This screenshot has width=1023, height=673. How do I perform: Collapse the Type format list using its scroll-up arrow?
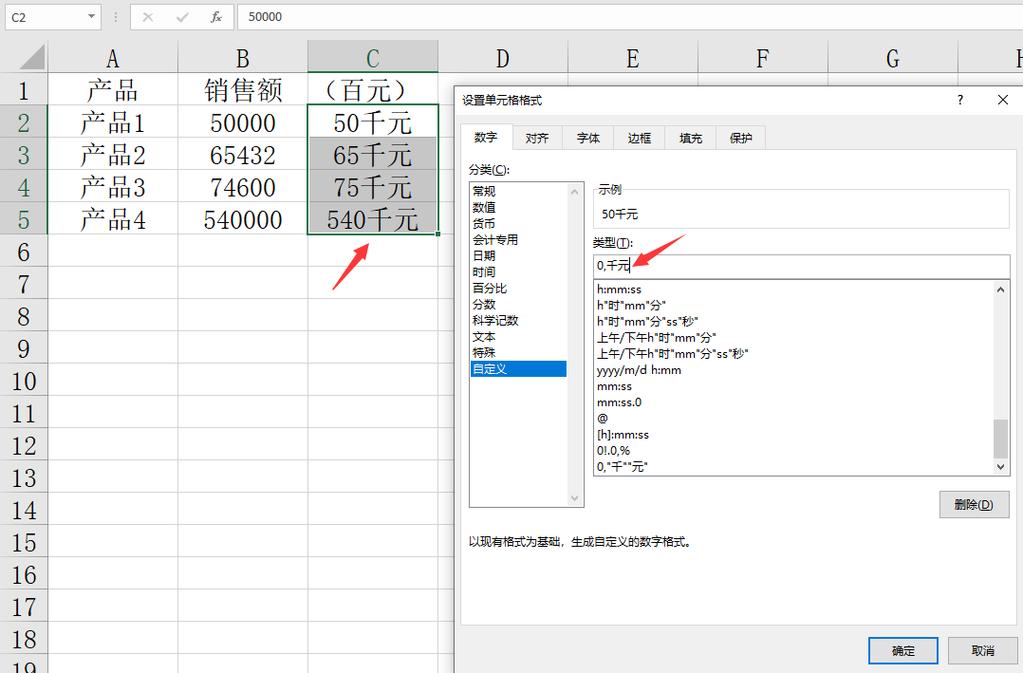[1001, 289]
